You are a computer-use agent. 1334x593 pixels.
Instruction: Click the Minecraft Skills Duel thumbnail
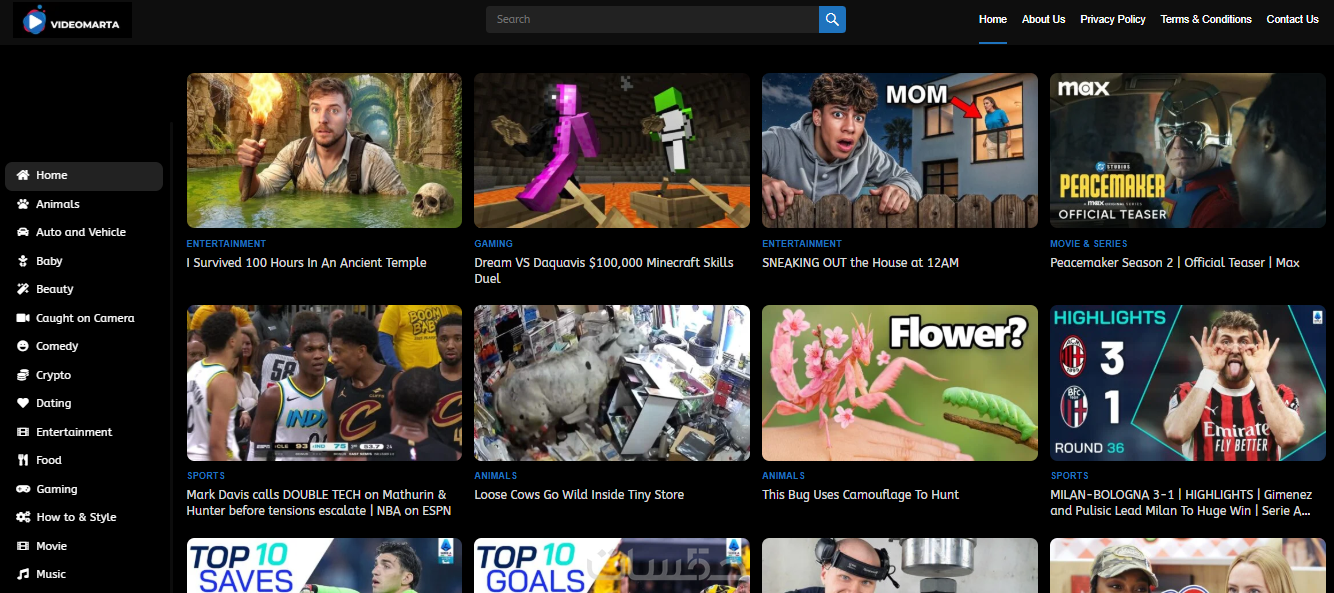coord(612,150)
